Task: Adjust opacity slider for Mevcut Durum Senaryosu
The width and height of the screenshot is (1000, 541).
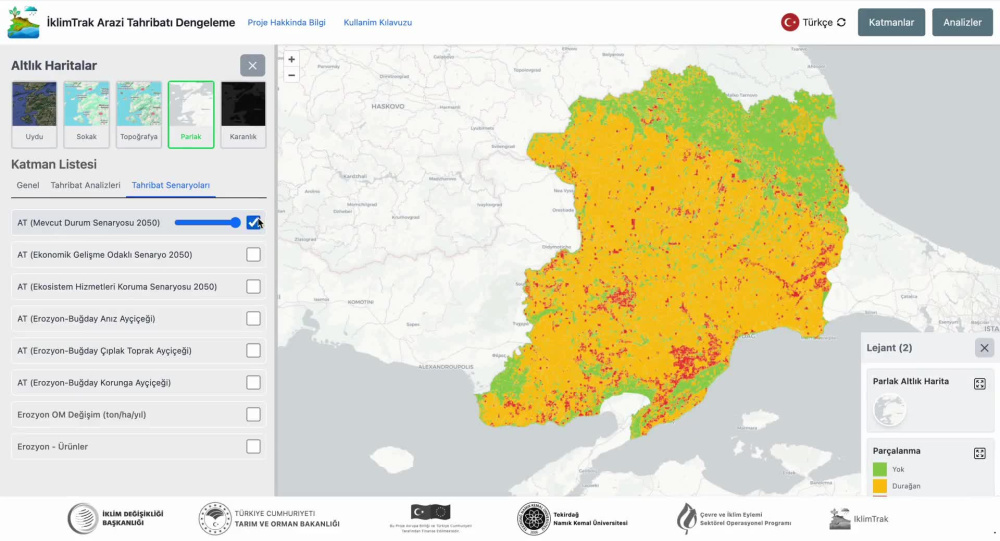Action: point(207,223)
